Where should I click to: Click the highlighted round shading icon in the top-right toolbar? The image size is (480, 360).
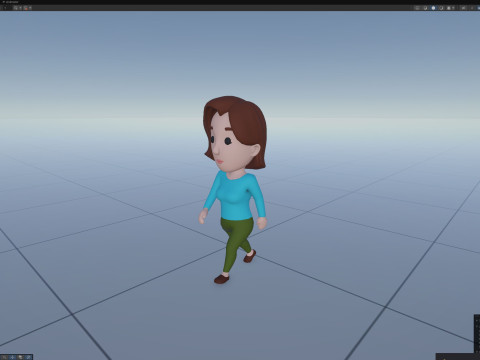pyautogui.click(x=433, y=8)
